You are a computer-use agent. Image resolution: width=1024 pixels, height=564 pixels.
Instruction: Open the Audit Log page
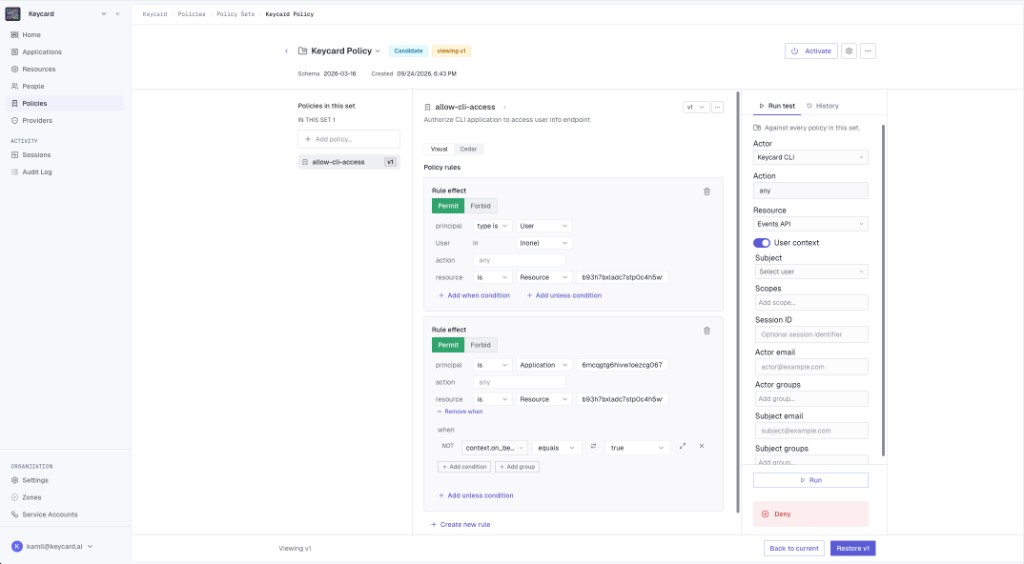click(37, 172)
